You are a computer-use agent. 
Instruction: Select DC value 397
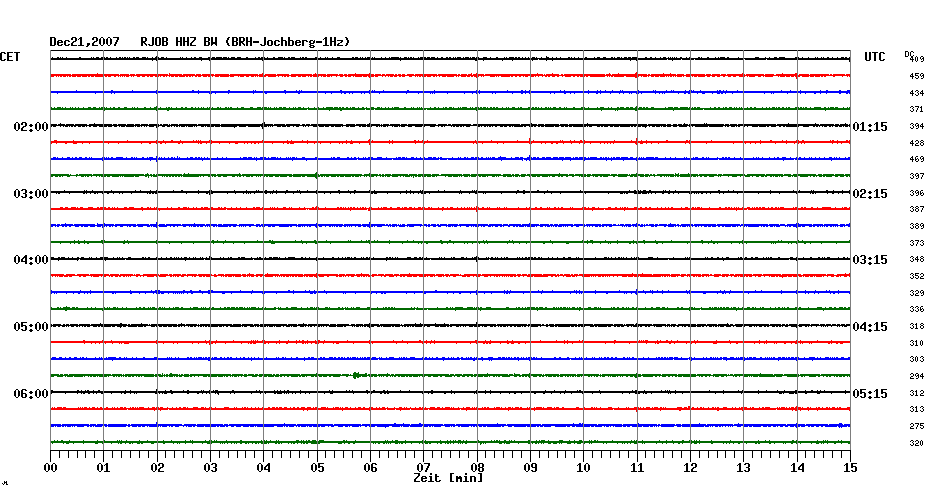916,176
